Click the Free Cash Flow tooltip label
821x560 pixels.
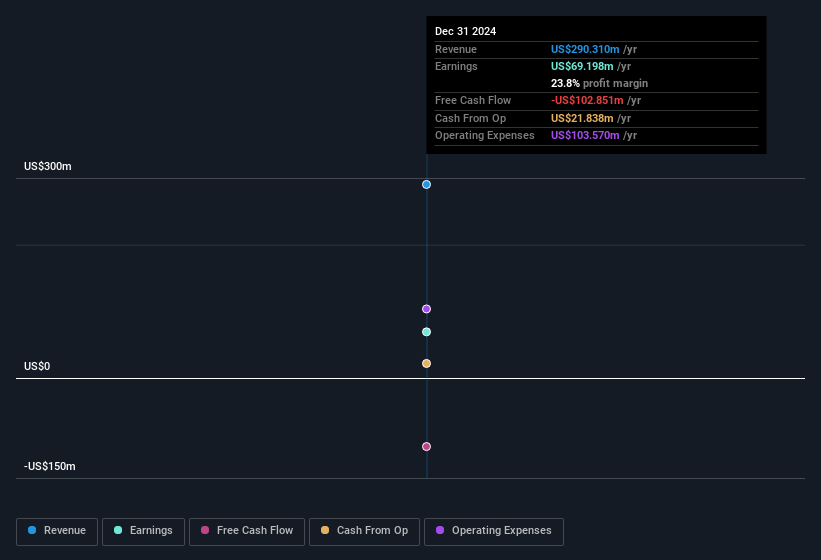473,100
